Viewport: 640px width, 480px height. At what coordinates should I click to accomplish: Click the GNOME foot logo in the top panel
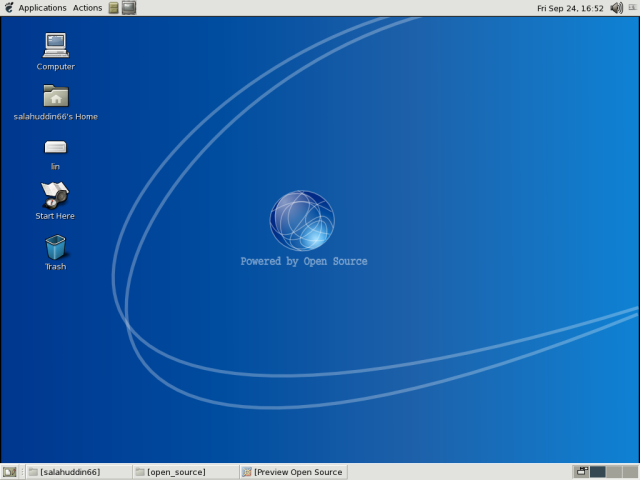point(9,8)
